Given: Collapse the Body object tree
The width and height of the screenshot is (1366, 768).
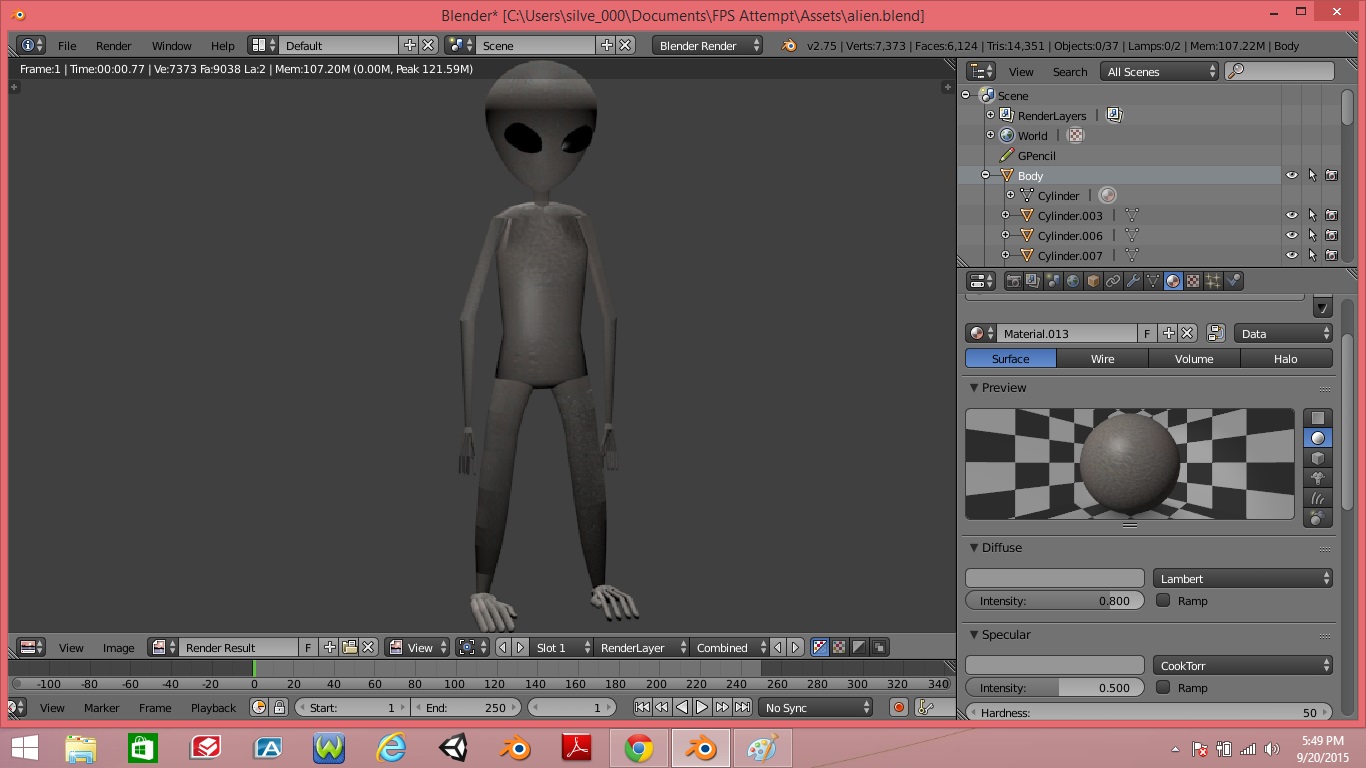Looking at the screenshot, I should click(x=985, y=176).
